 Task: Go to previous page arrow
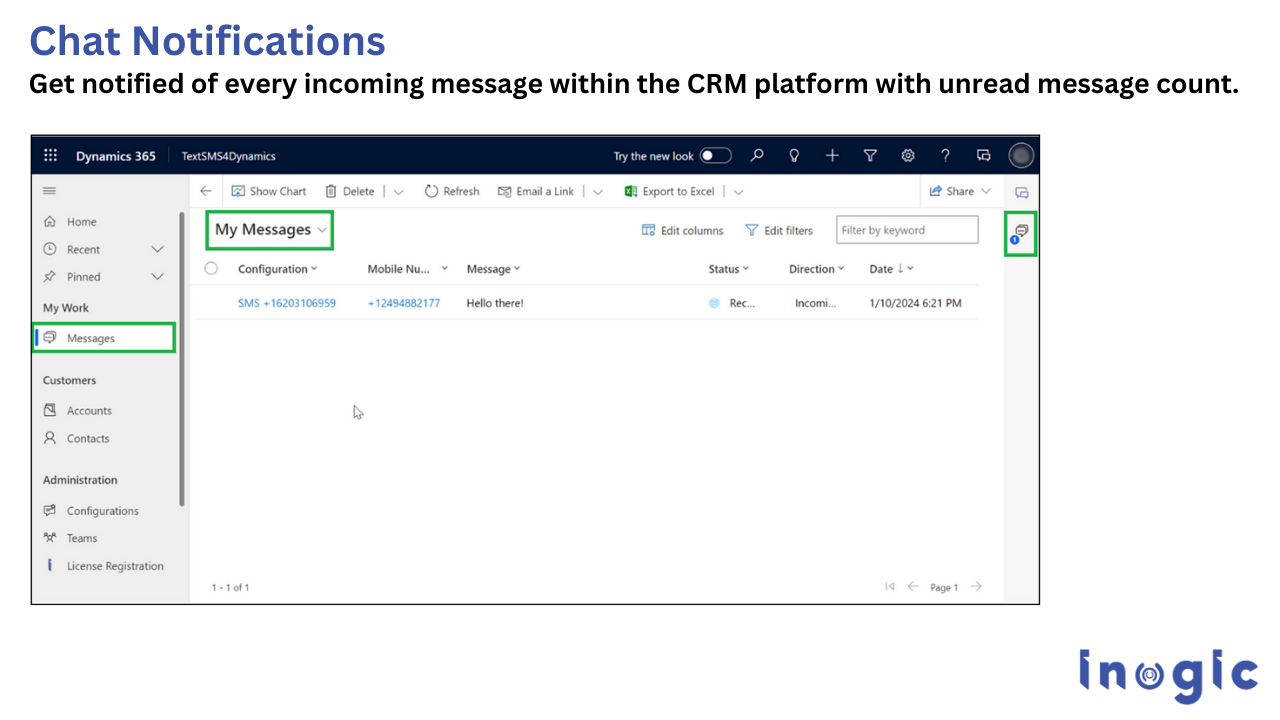912,587
